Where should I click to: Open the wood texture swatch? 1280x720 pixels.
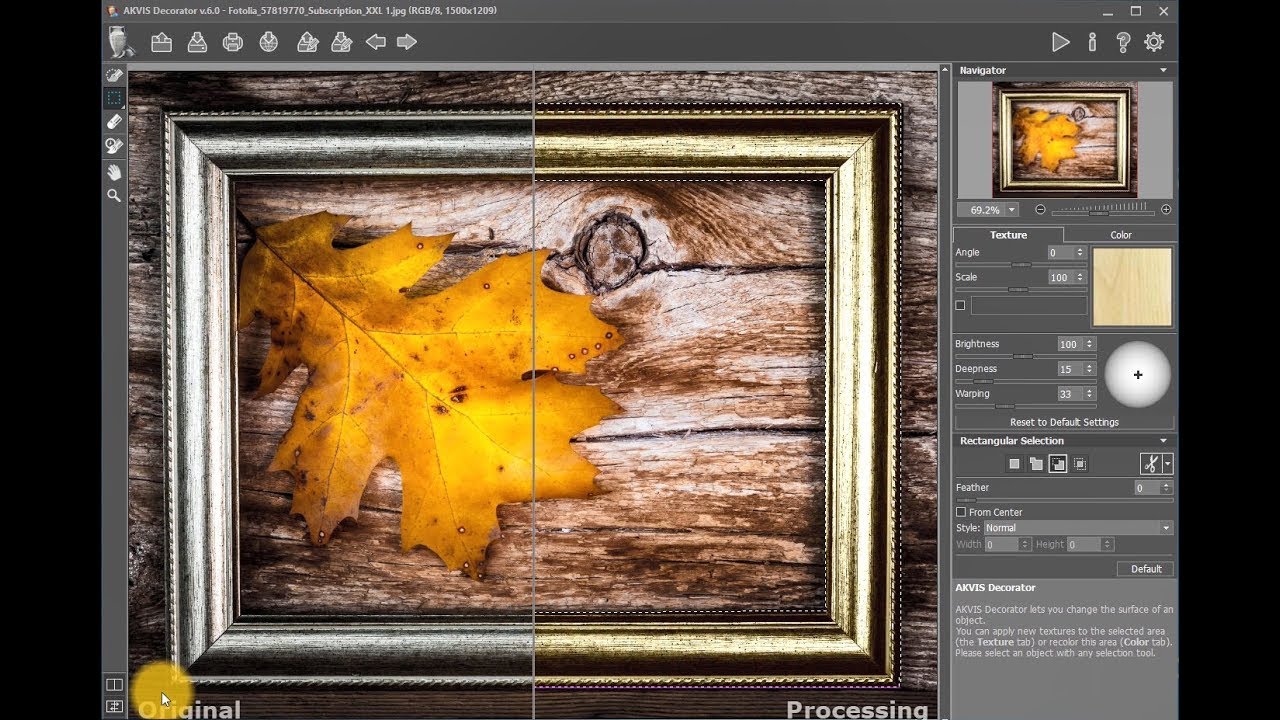coord(1132,287)
